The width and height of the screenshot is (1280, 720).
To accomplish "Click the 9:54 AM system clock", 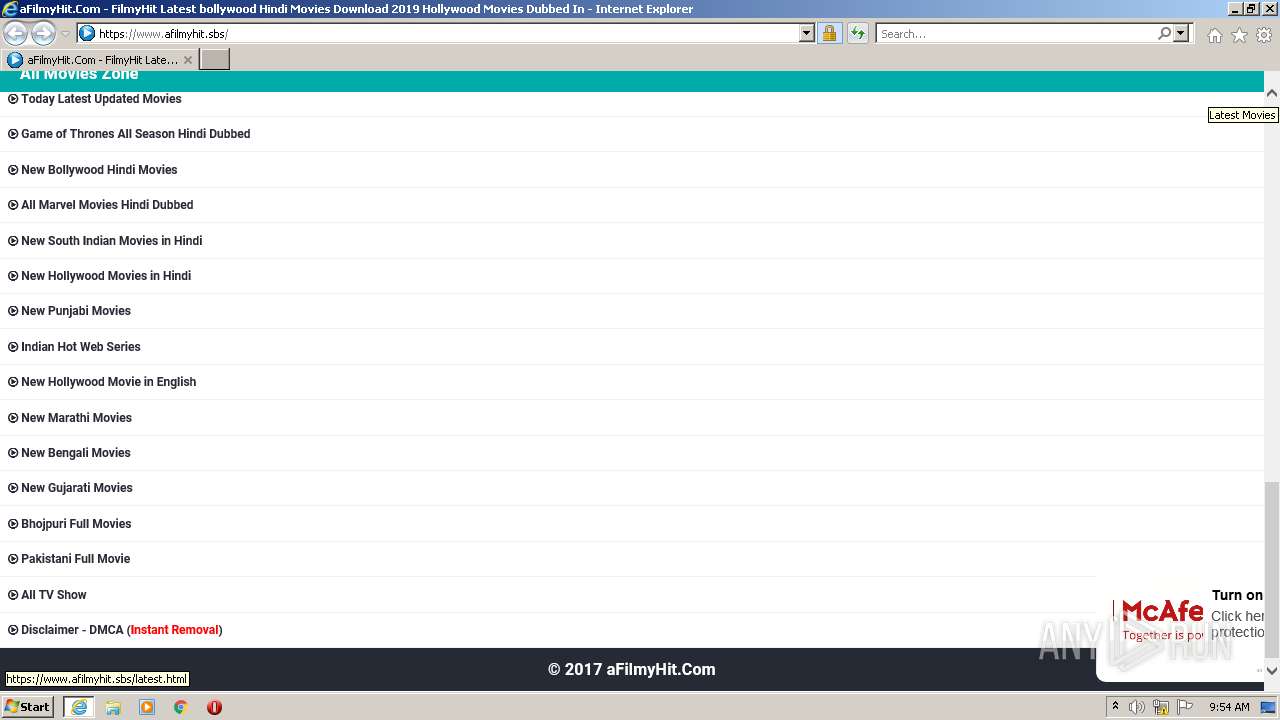I will click(1229, 707).
